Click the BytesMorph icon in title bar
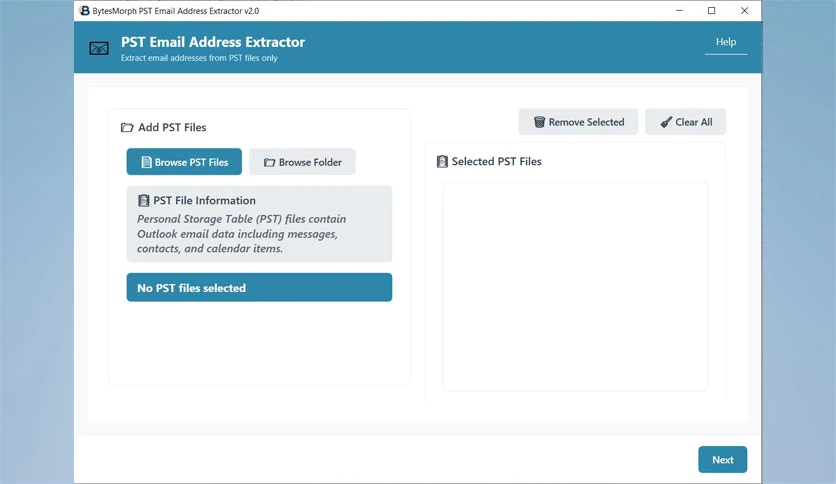 [84, 11]
